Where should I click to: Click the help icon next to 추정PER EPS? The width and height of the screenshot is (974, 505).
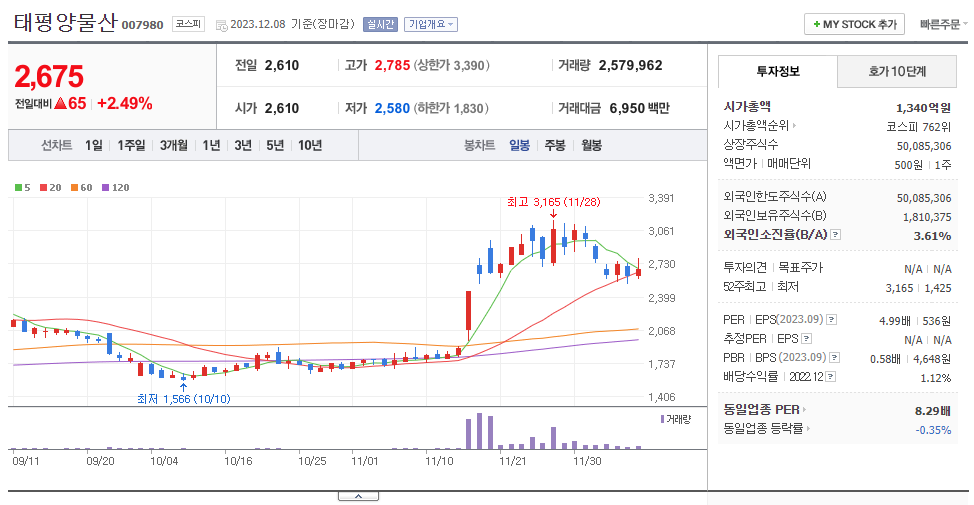tap(806, 339)
